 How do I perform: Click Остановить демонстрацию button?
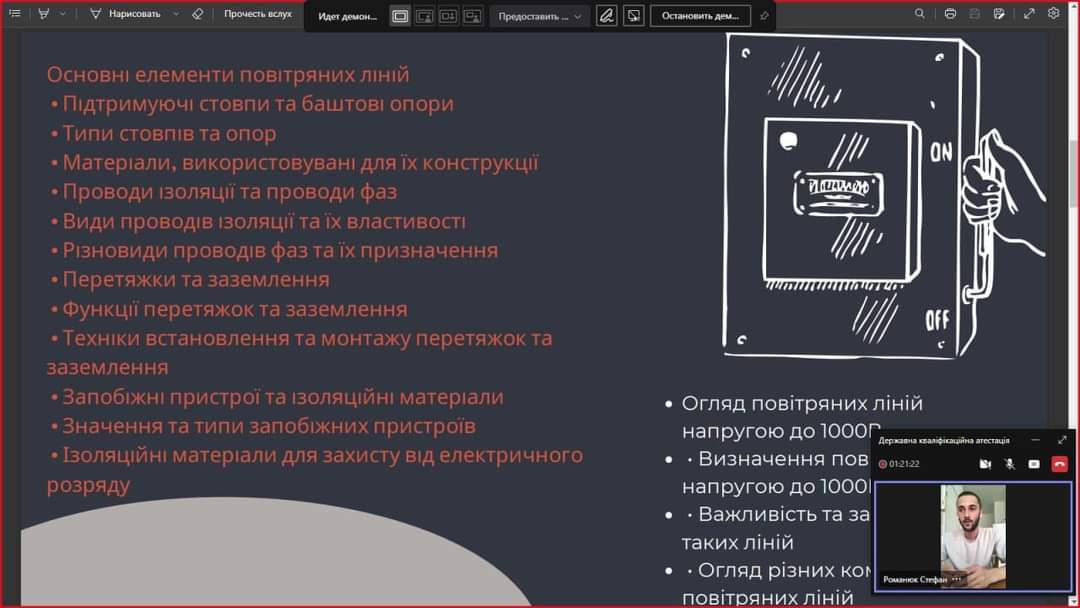pyautogui.click(x=700, y=16)
